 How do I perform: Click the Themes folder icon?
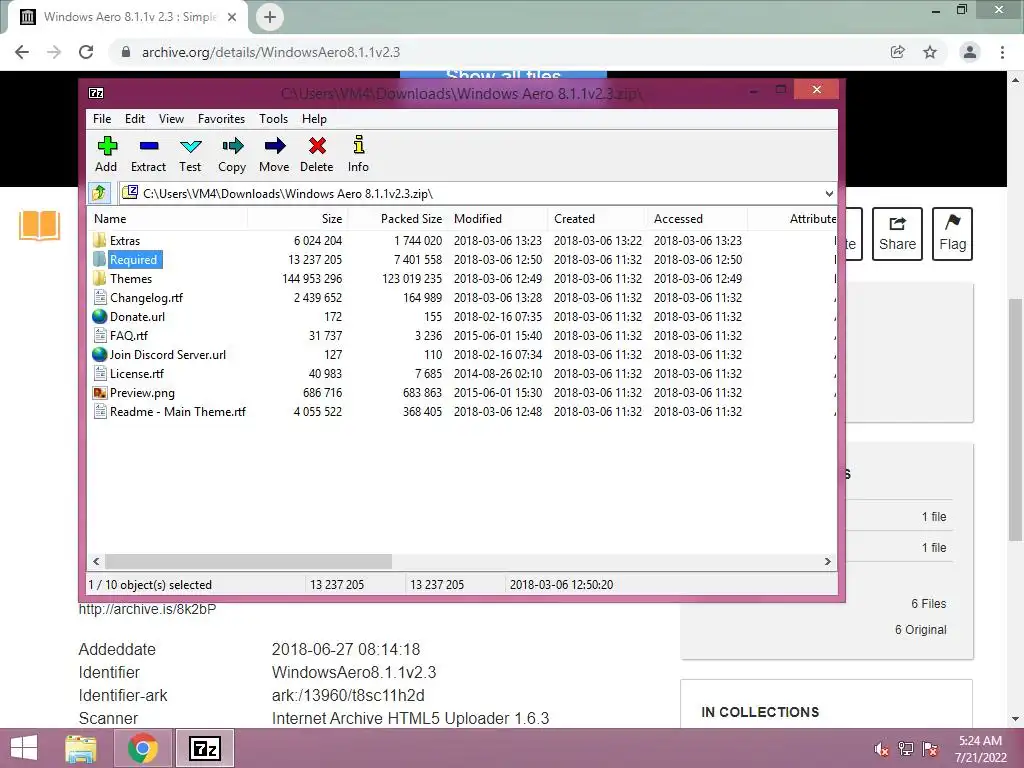tap(100, 278)
